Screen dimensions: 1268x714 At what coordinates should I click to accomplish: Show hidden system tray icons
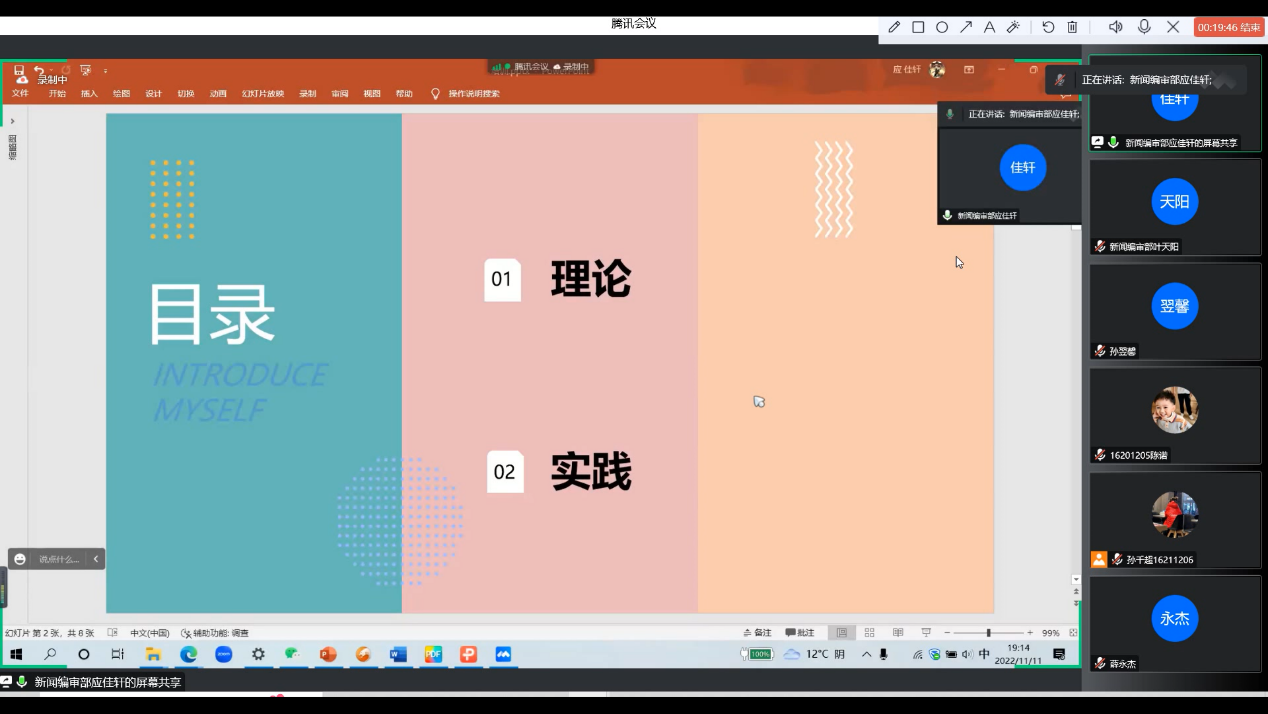[866, 654]
